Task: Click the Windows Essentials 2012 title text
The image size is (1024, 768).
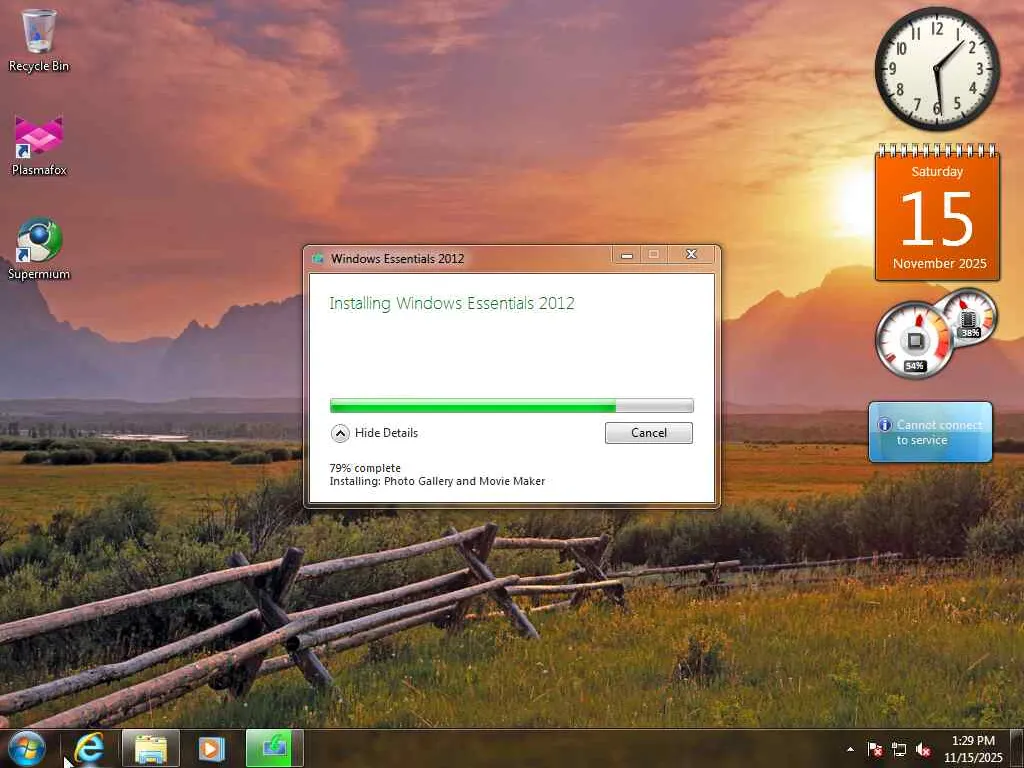Action: (x=397, y=259)
